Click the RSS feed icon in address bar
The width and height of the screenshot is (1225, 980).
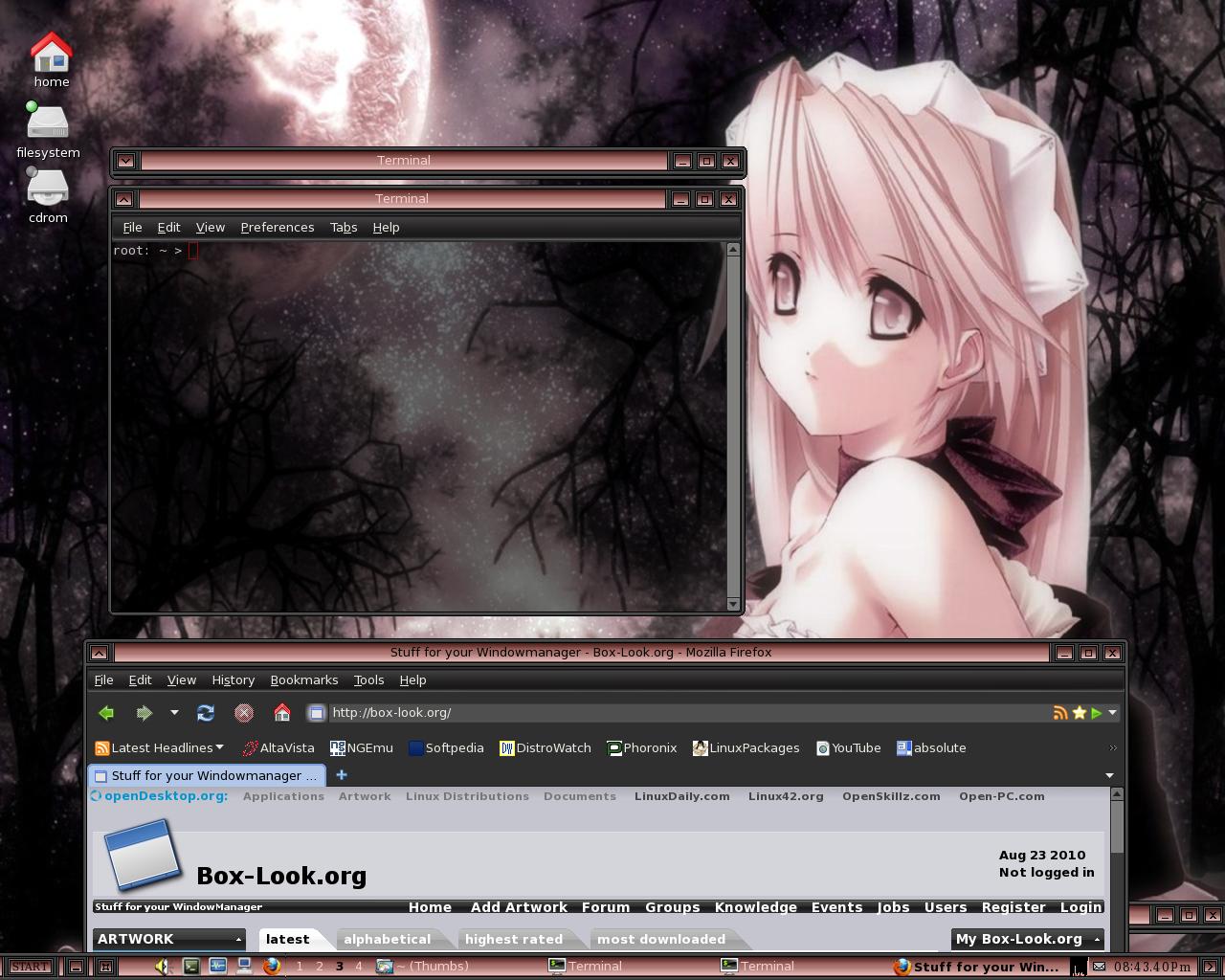1060,713
